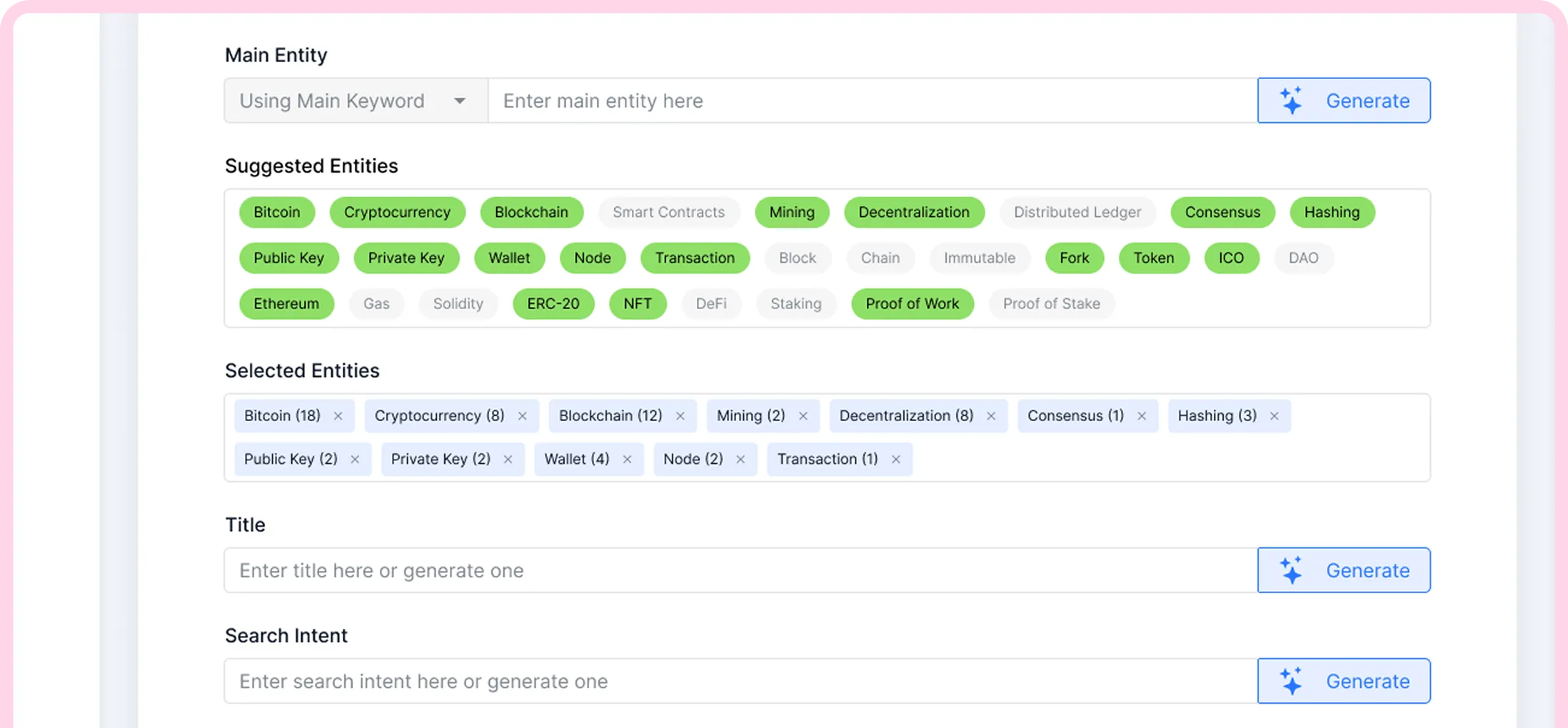
Task: Remove Cryptocurrency (8) selected entity chip
Action: pos(523,416)
